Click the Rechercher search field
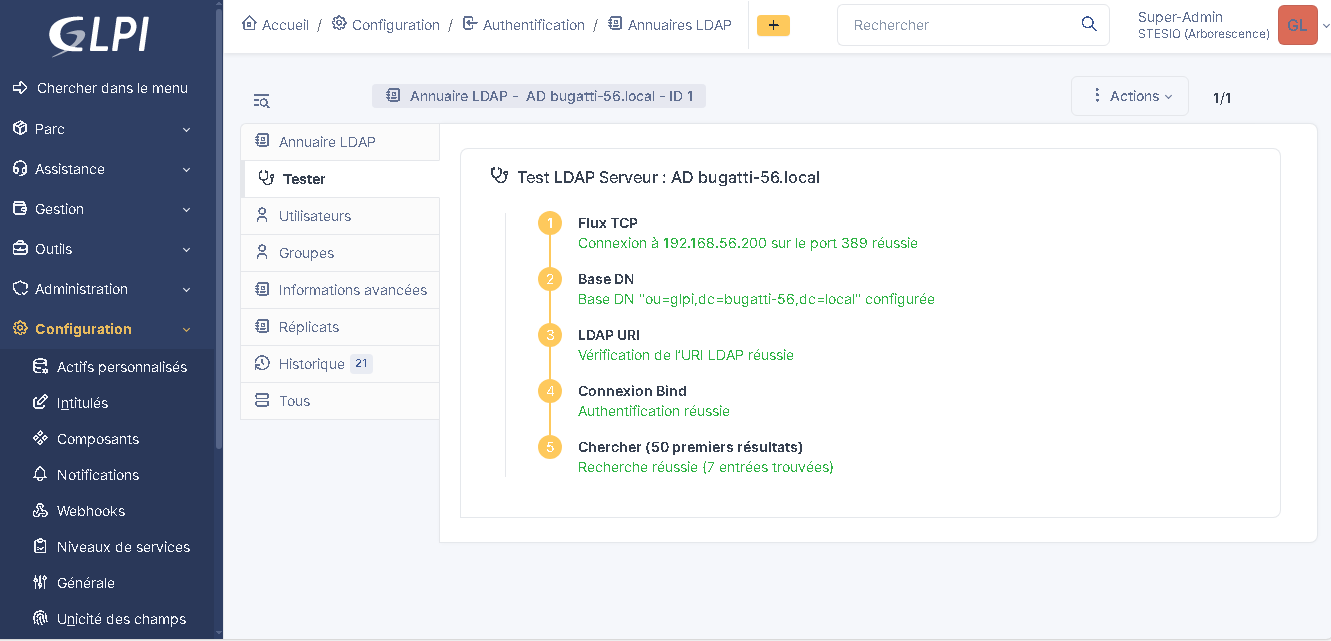The image size is (1331, 641). (x=960, y=25)
